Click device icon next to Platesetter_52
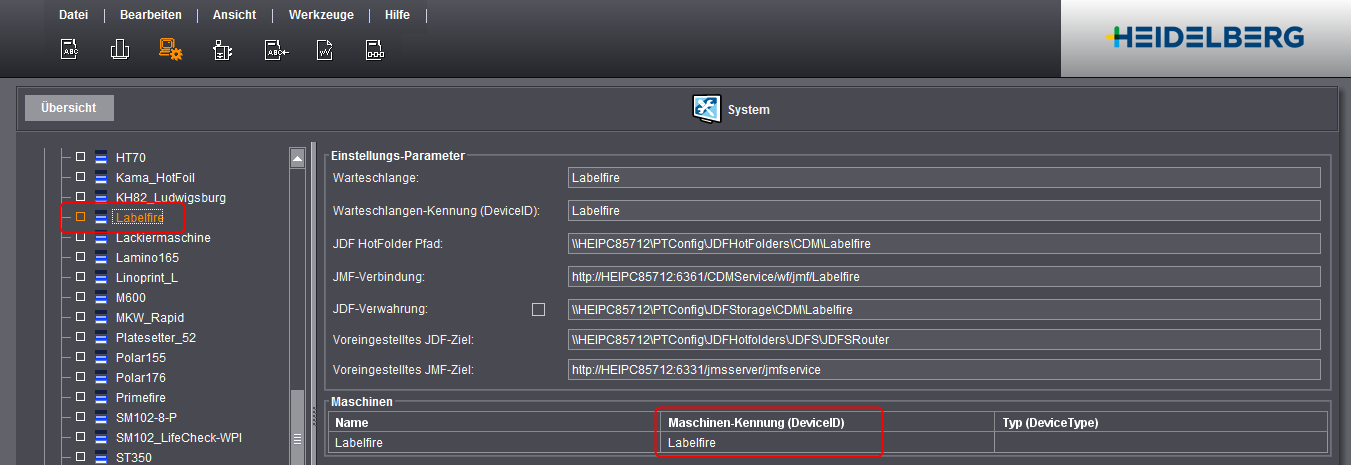Image resolution: width=1351 pixels, height=465 pixels. click(x=101, y=338)
